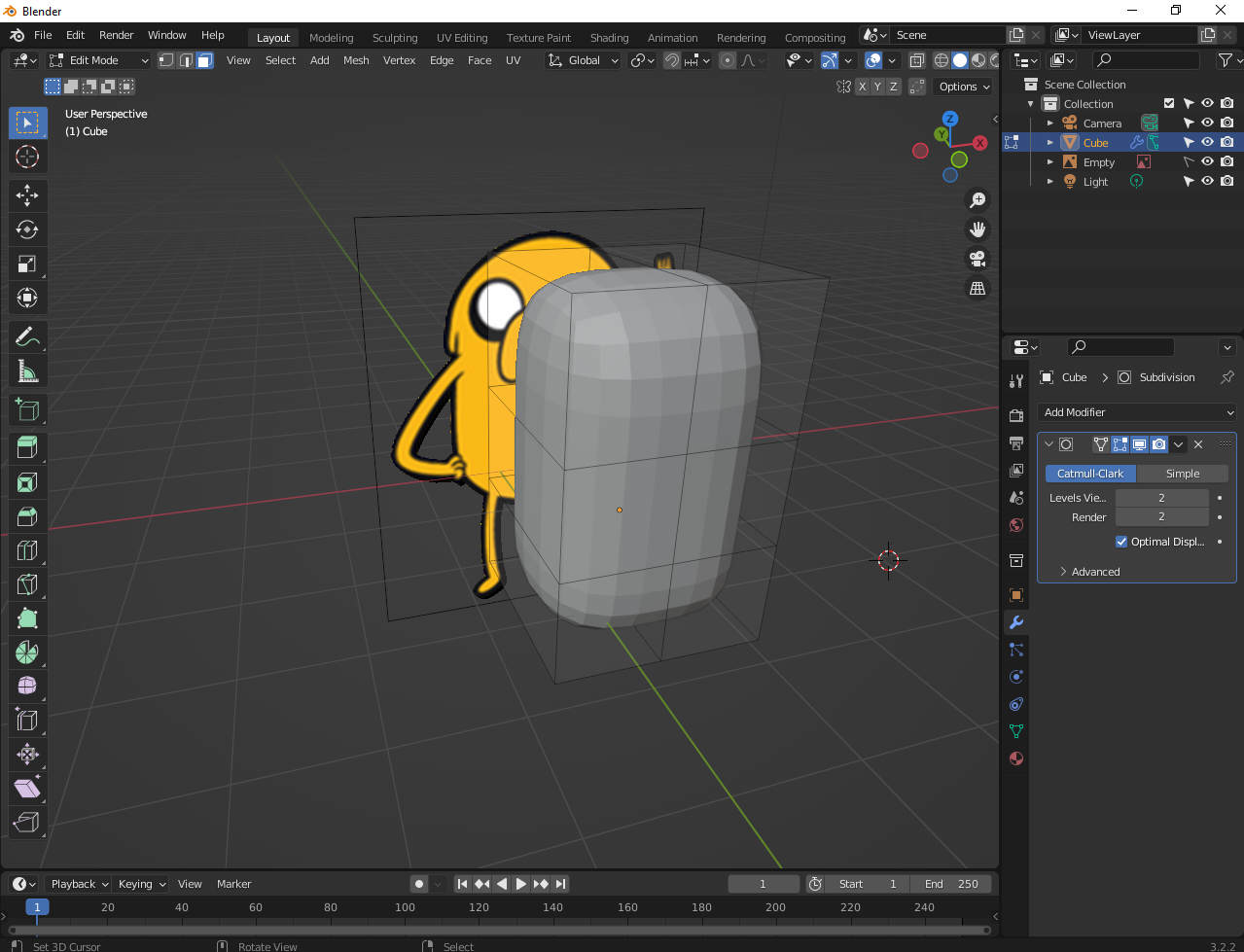Toggle modifier show in edit mode
1244x952 pixels.
1120,444
